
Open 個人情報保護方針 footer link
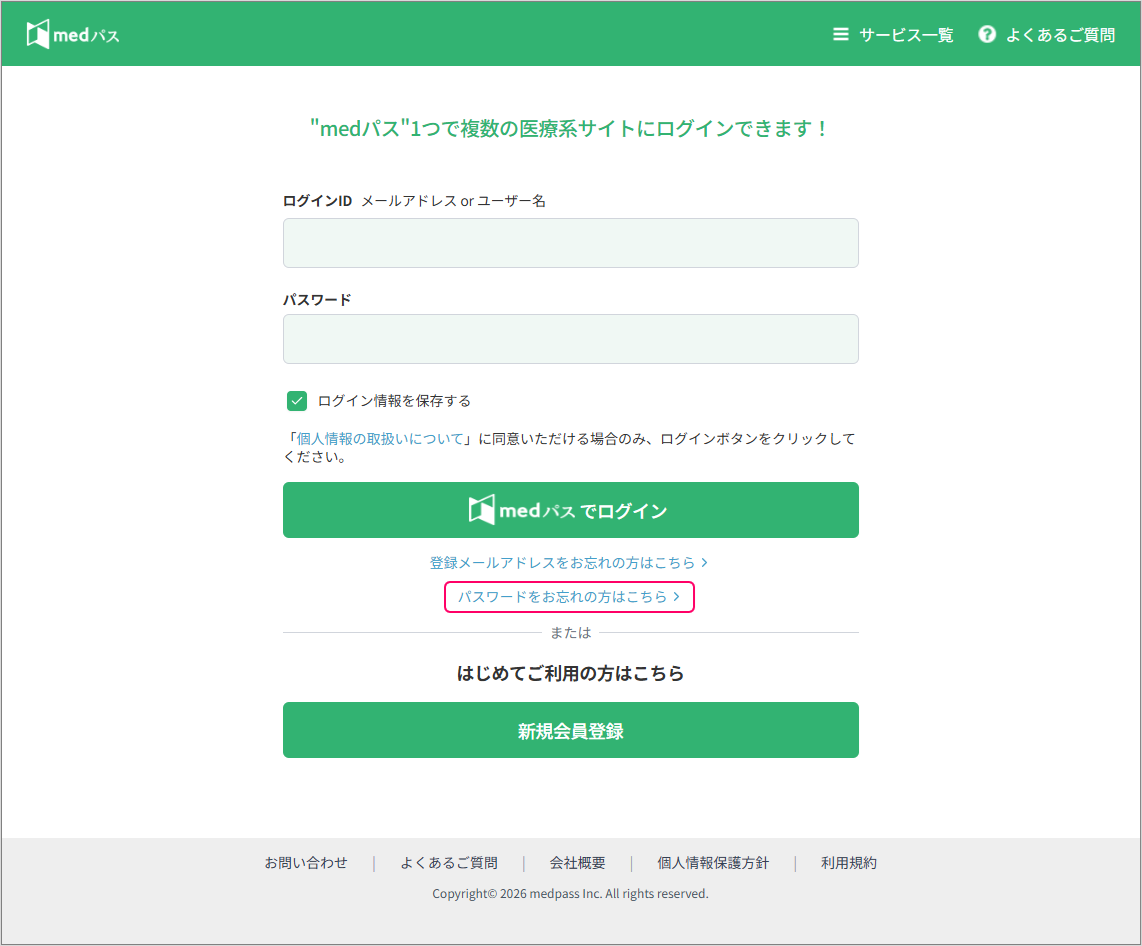(713, 863)
